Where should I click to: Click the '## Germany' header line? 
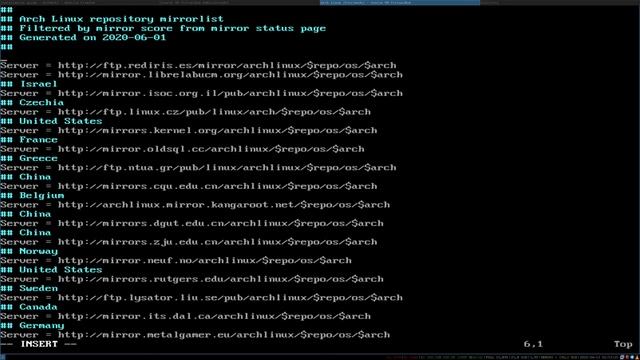[32, 326]
